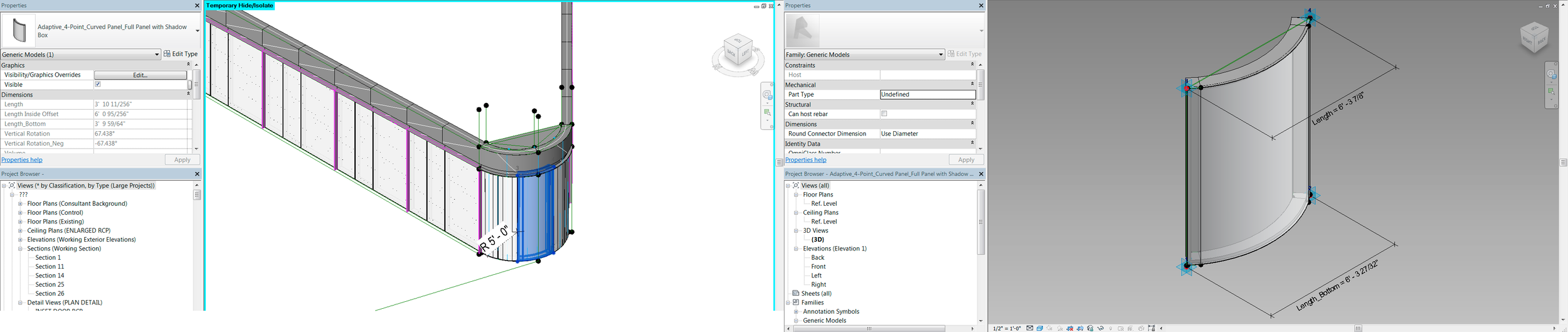This screenshot has width=1568, height=332.
Task: Toggle the Shadows icon in view control bar
Action: click(x=1060, y=328)
